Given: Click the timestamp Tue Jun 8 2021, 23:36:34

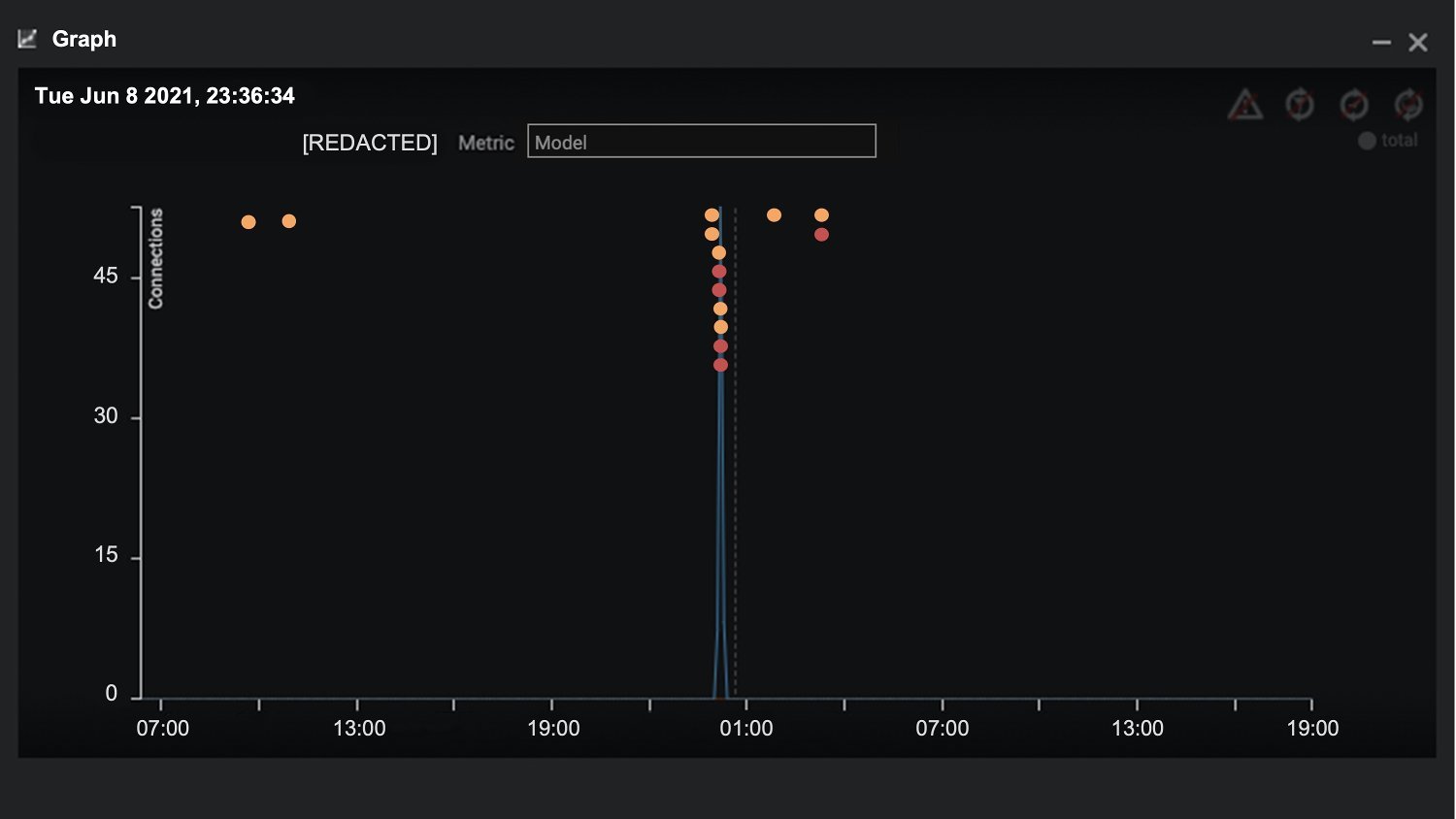Looking at the screenshot, I should pyautogui.click(x=165, y=96).
